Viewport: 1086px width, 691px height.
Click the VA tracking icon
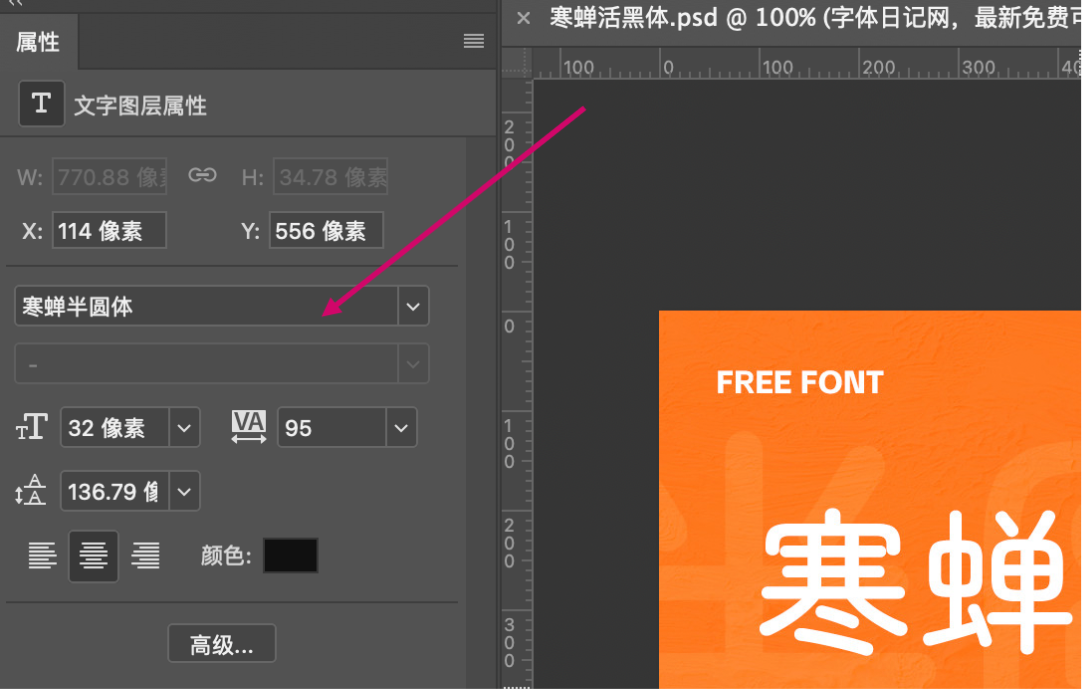point(249,427)
